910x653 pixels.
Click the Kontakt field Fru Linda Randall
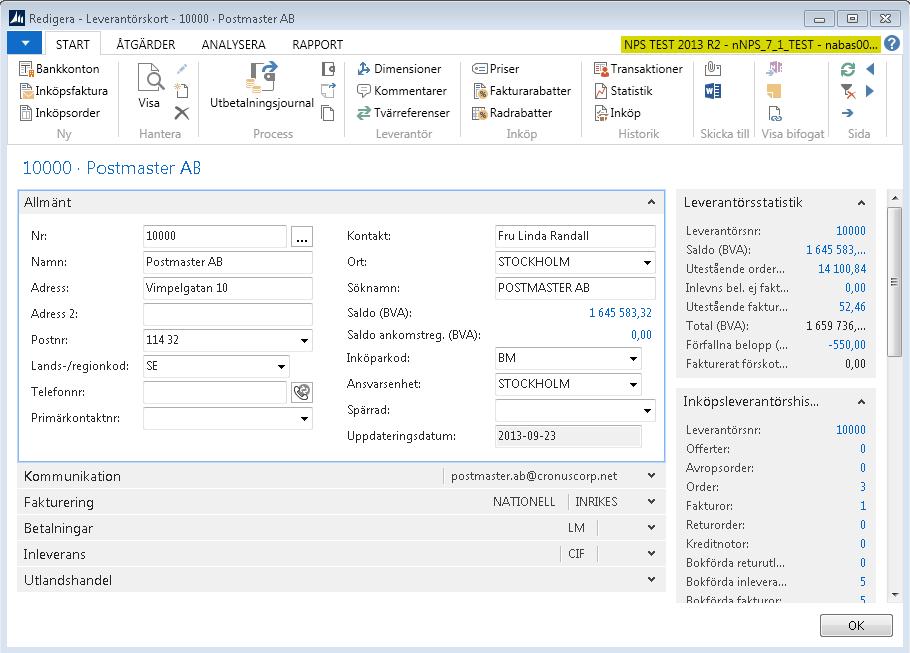(575, 236)
